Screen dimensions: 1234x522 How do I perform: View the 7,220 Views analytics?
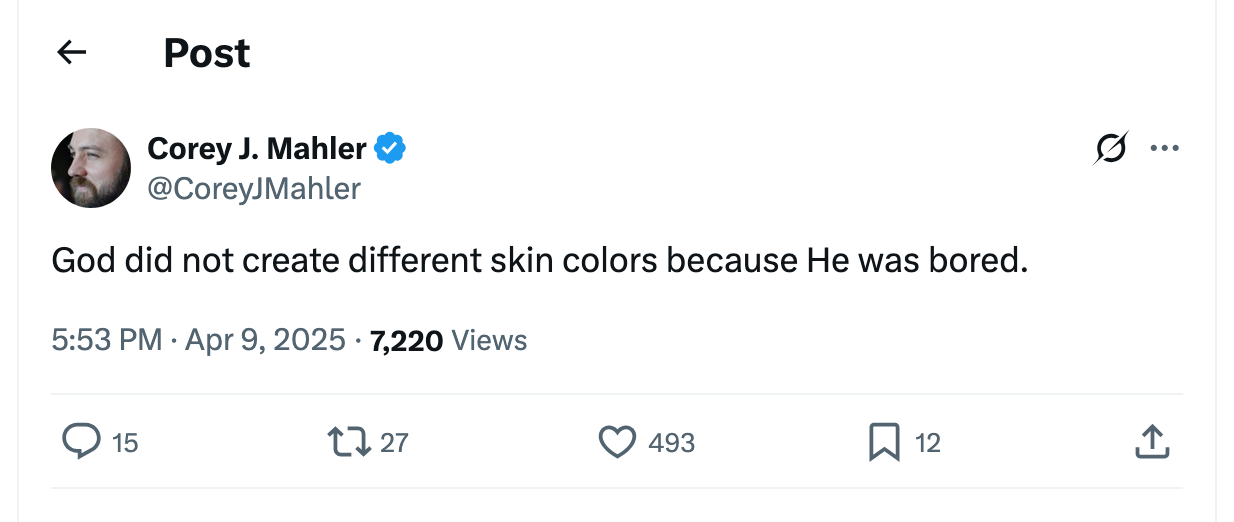(448, 341)
